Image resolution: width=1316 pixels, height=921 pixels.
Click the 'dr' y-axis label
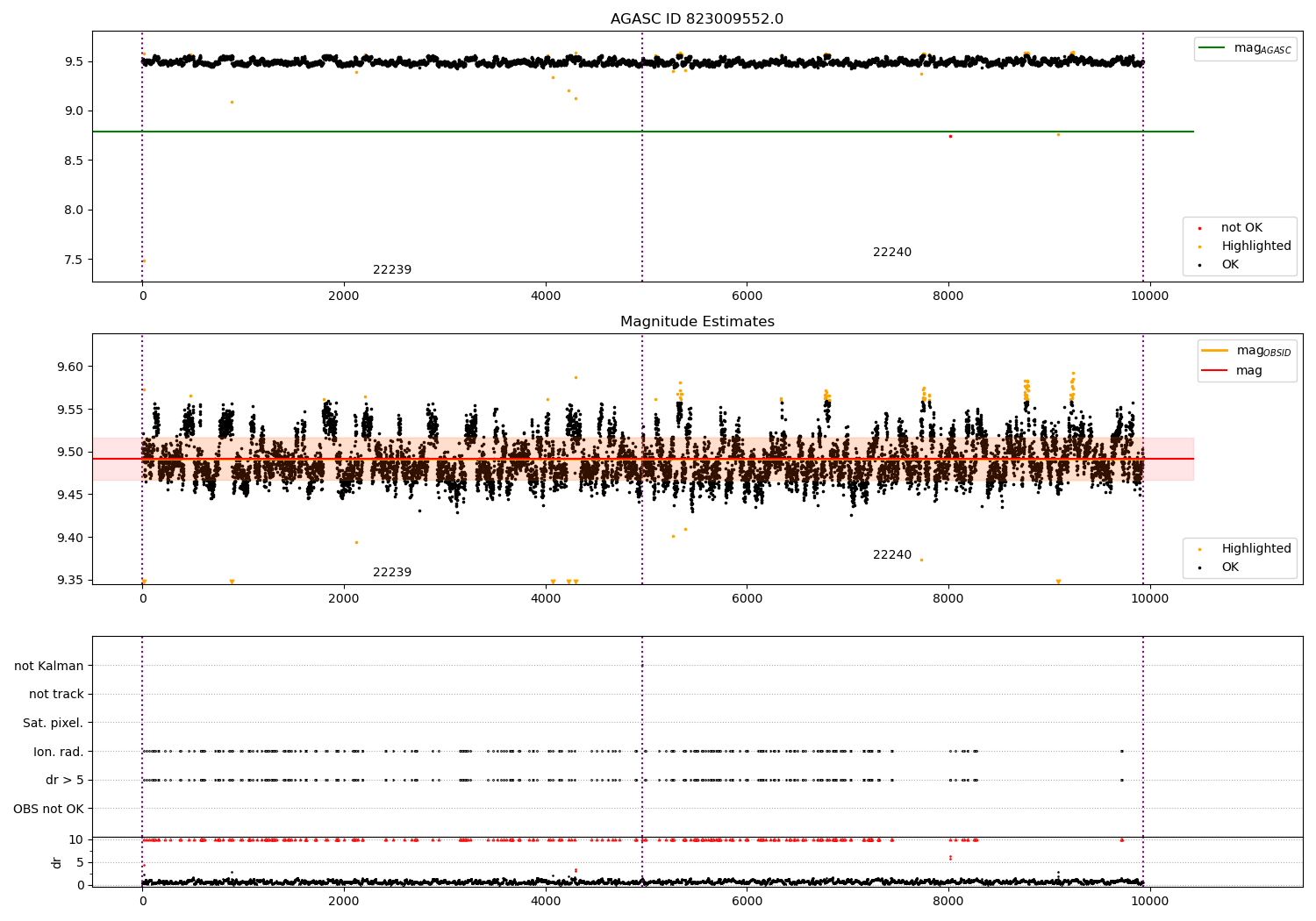tap(57, 862)
